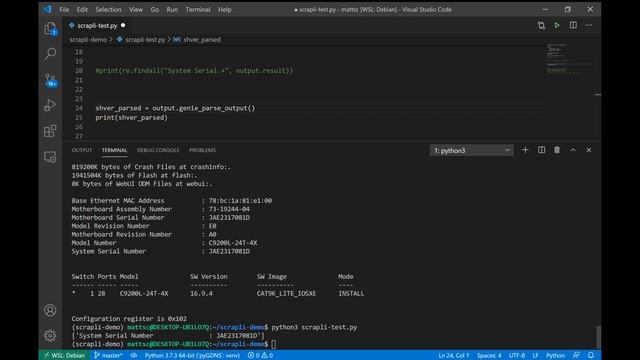Open the File menu

click(x=64, y=9)
